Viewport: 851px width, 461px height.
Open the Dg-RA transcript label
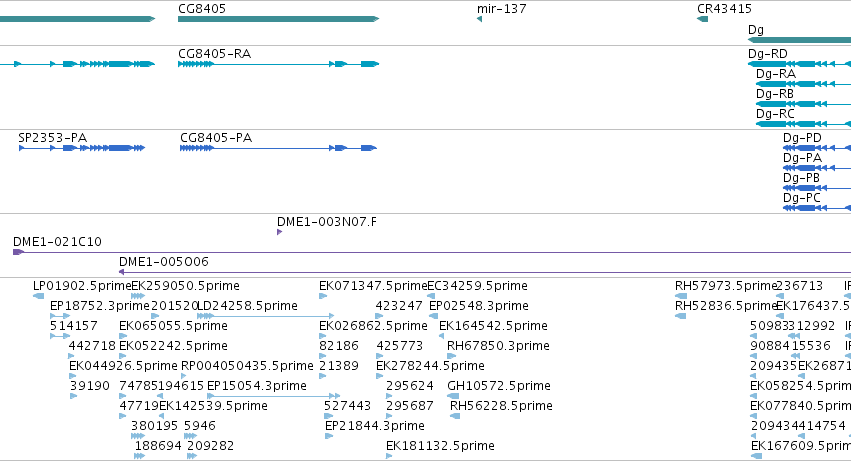point(776,74)
